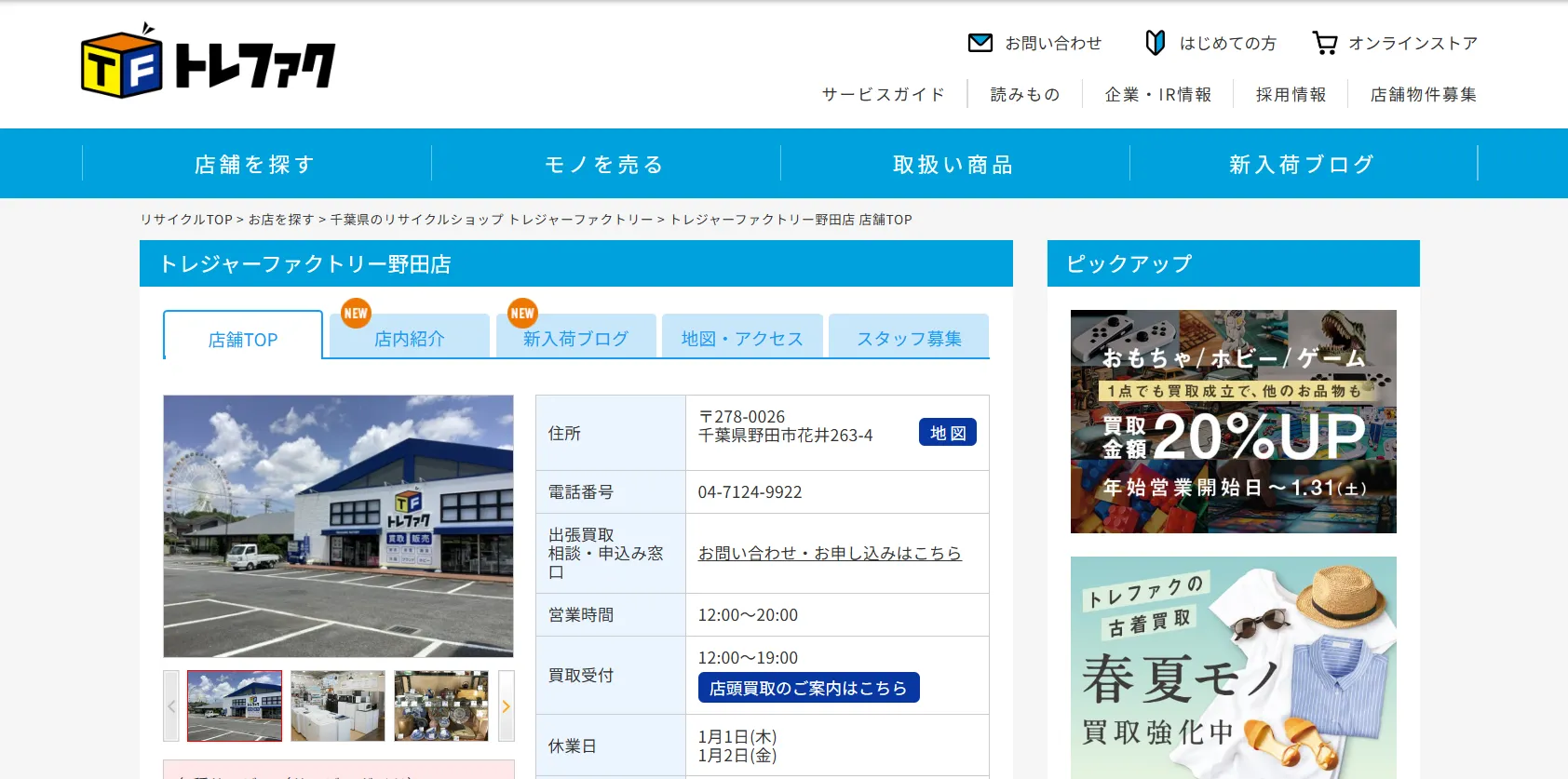Select the washing machines thumbnail image
Screen dimensions: 1568x779
(x=338, y=706)
